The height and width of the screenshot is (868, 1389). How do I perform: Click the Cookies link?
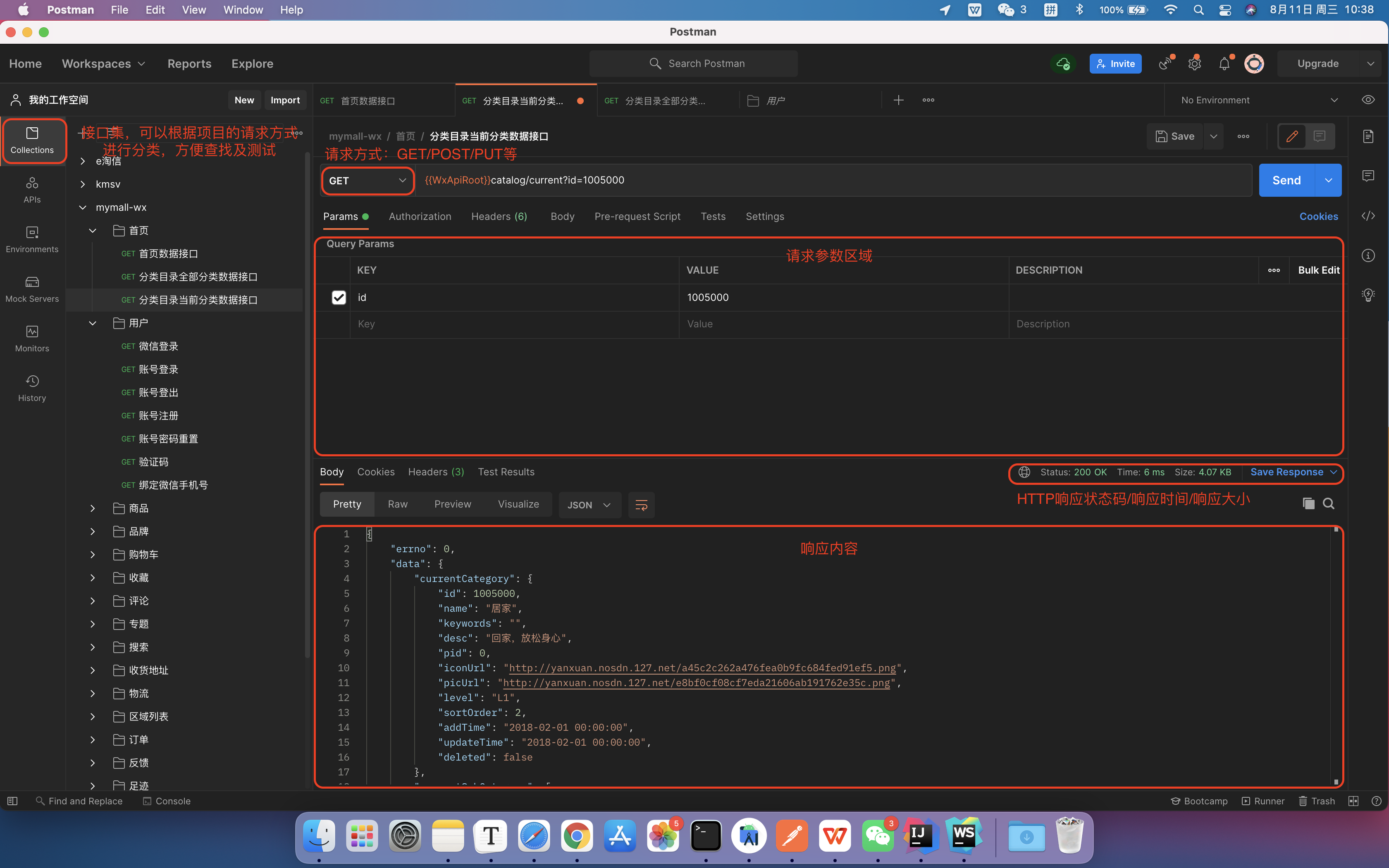click(x=1318, y=217)
